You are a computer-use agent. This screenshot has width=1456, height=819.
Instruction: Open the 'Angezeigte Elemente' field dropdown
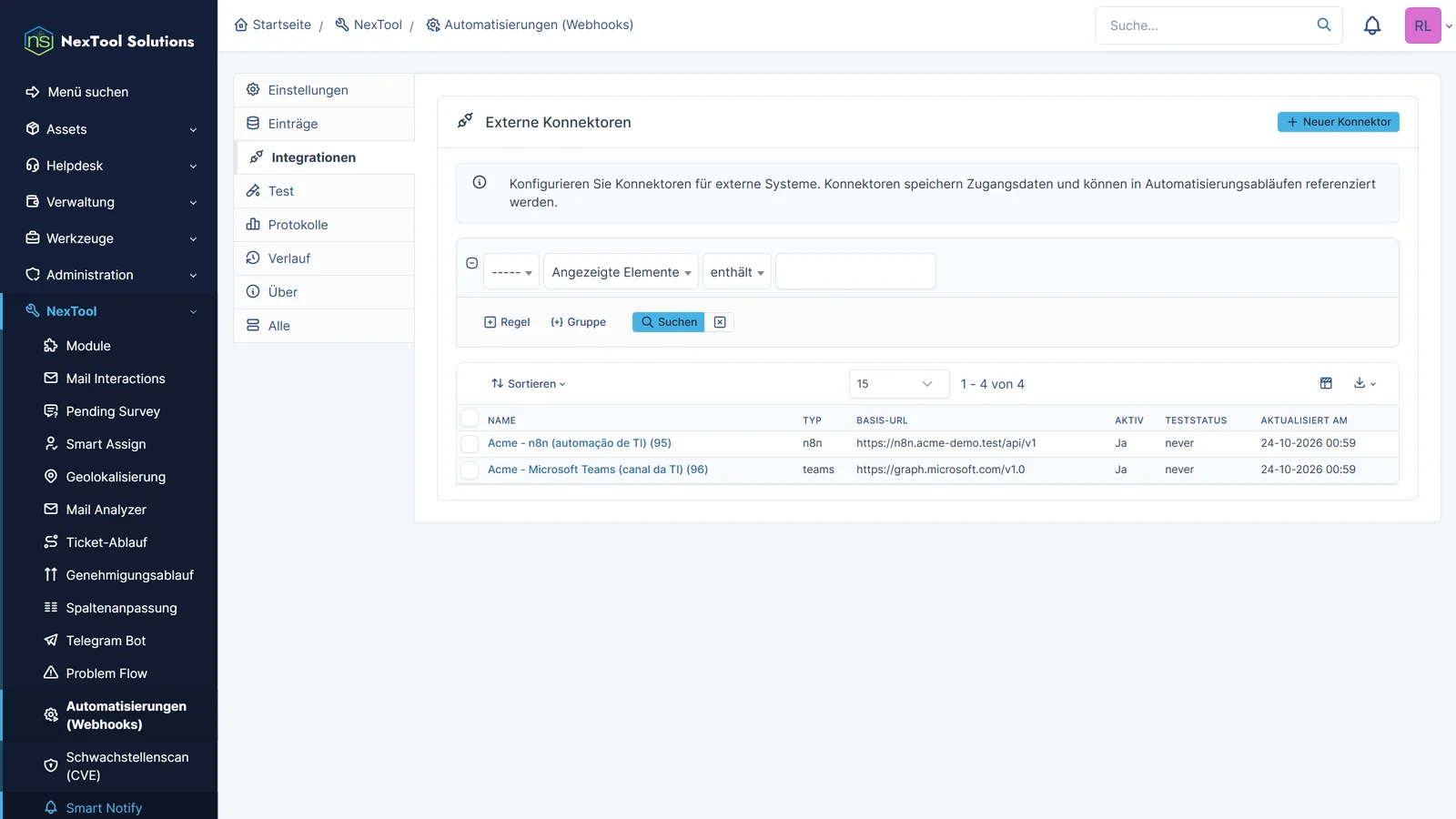click(x=621, y=272)
